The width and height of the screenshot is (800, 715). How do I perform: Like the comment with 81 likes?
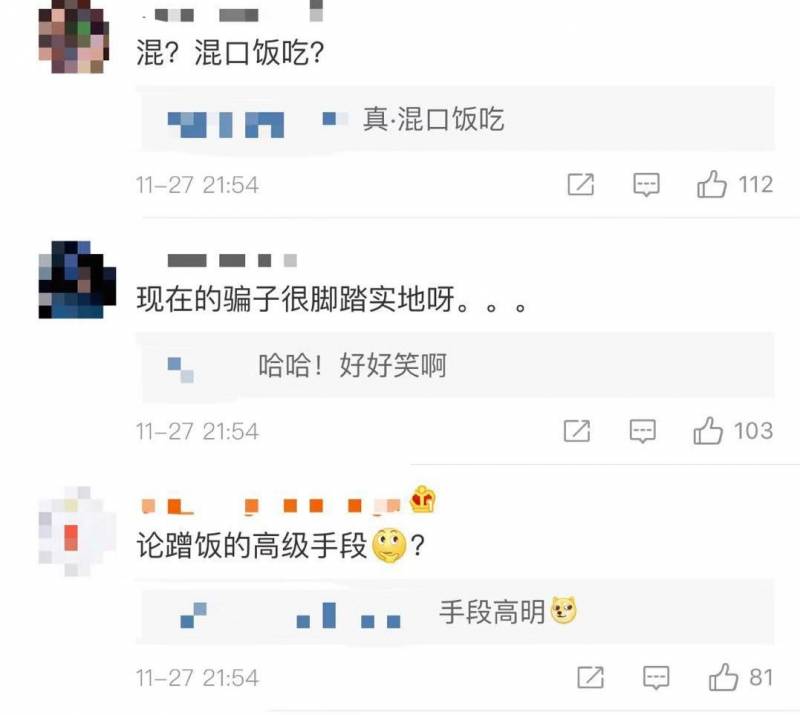[x=723, y=677]
